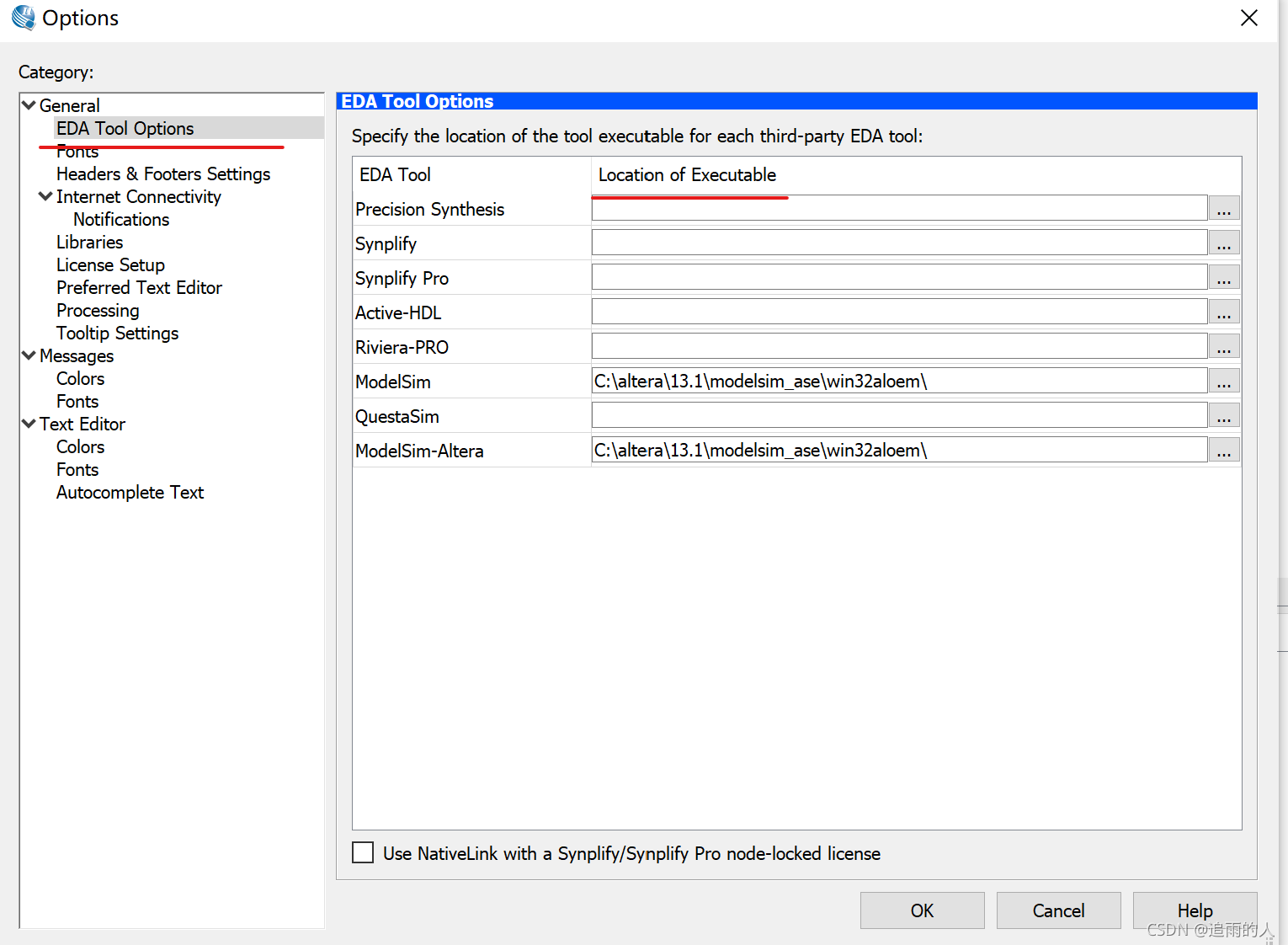
Task: Click the Location of Executable column header
Action: coord(687,174)
